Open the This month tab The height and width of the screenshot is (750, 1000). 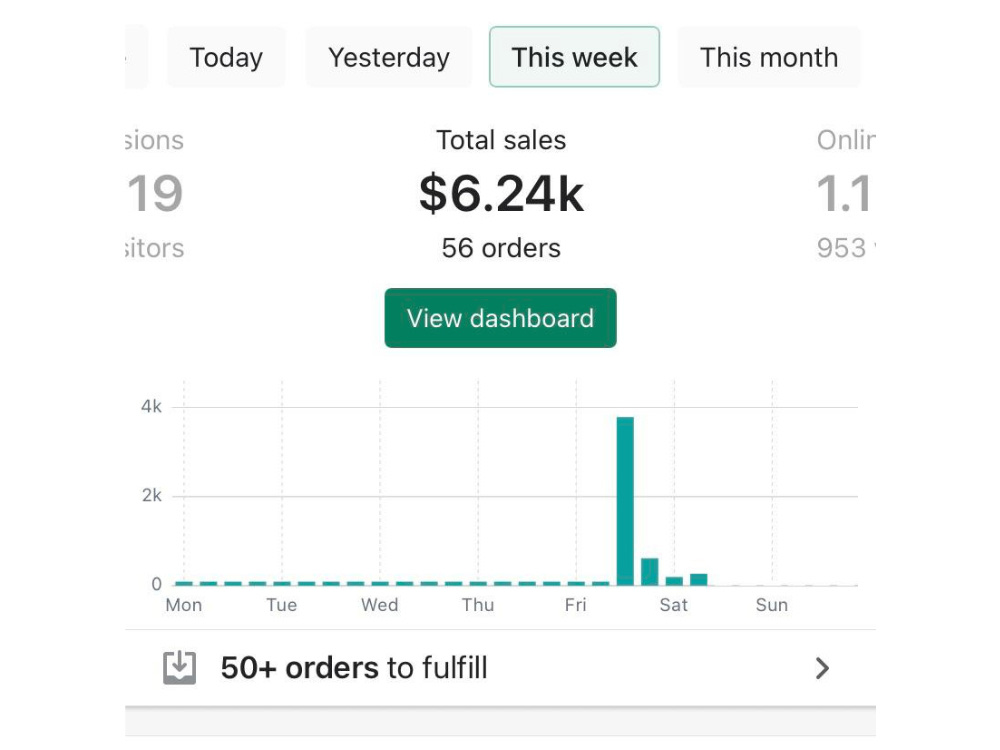click(768, 57)
